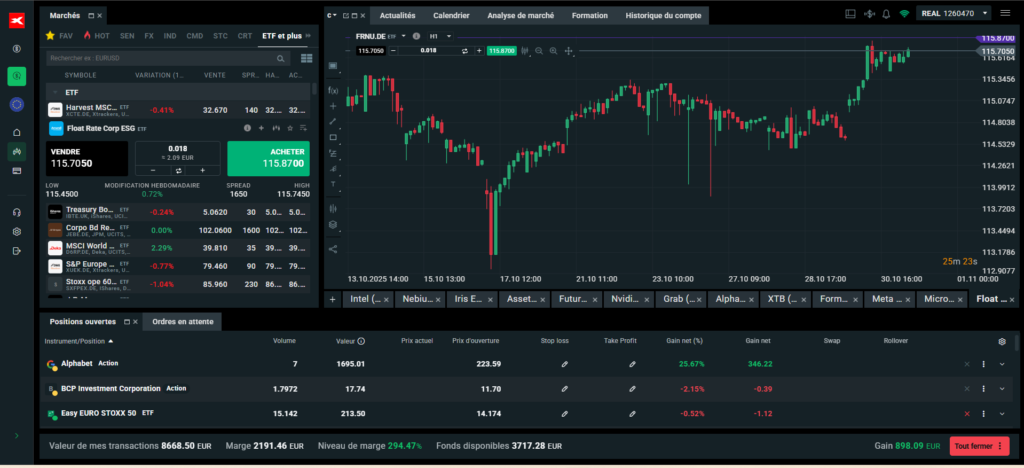Select the text T tool on chart

(x=333, y=184)
